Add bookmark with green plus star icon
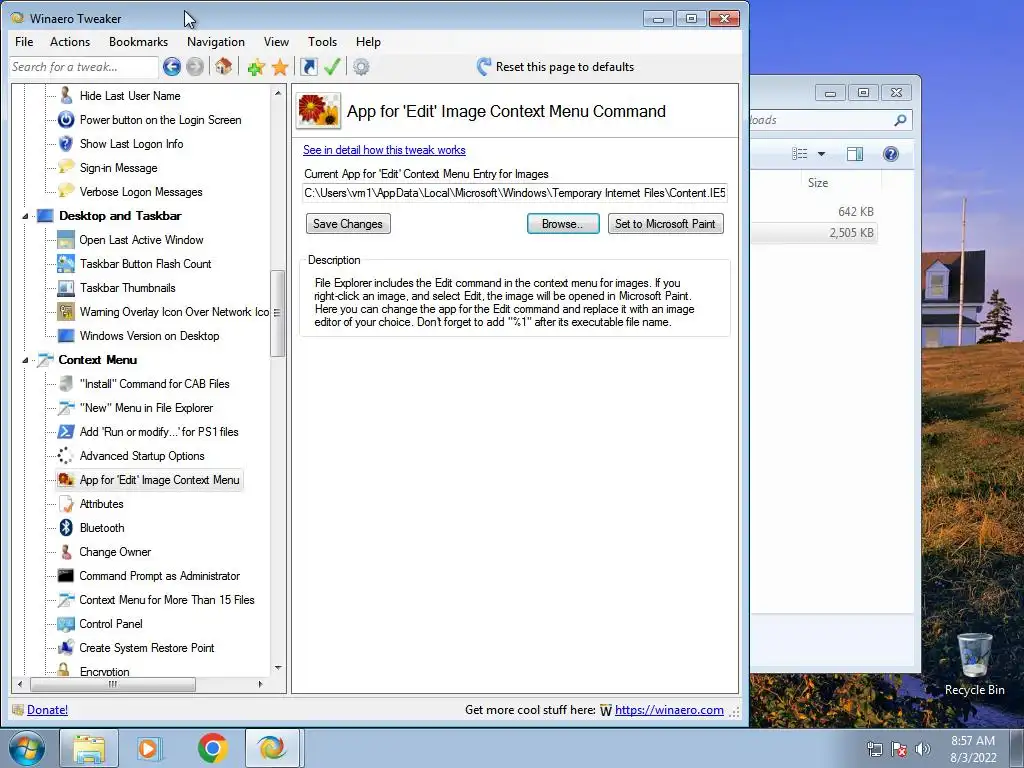Screen dimensions: 1024x768 pos(256,67)
